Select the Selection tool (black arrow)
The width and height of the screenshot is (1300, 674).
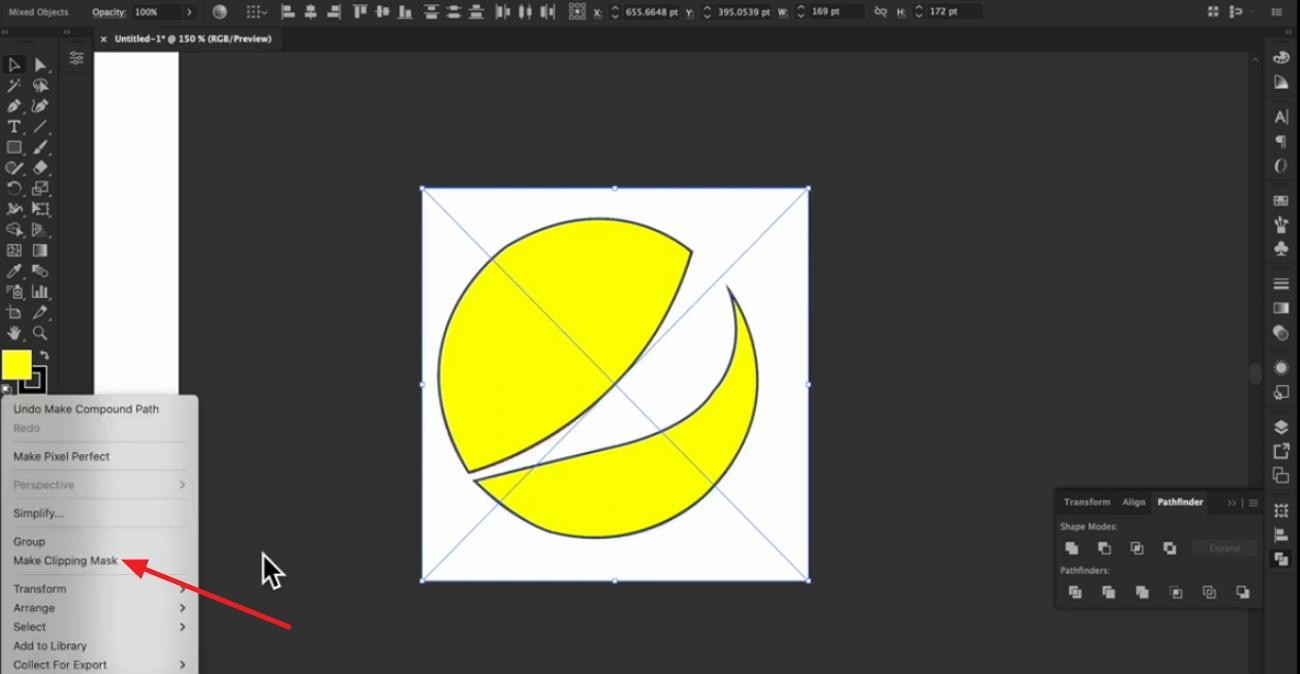(14, 65)
